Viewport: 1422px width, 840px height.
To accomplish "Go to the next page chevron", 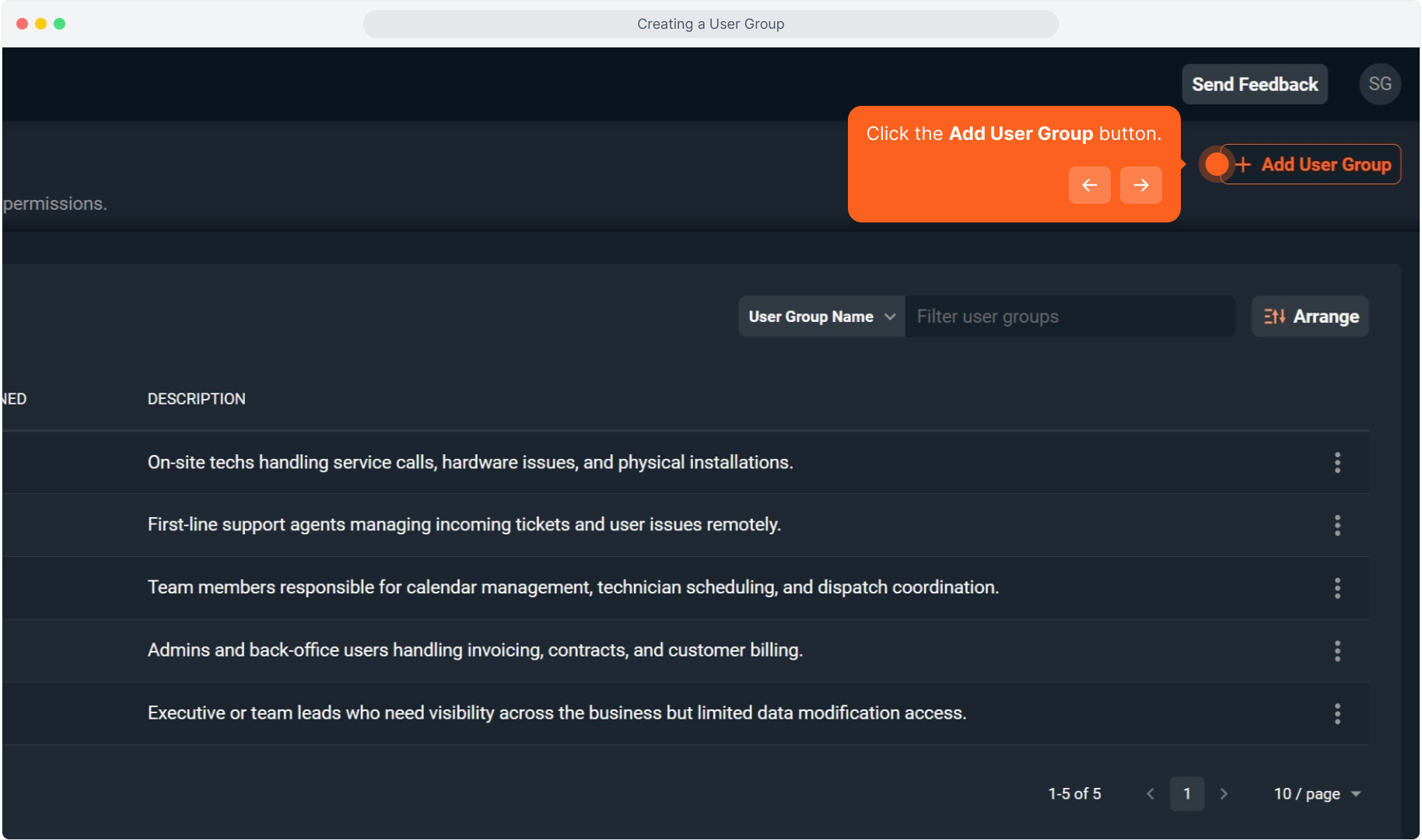I will tap(1224, 794).
